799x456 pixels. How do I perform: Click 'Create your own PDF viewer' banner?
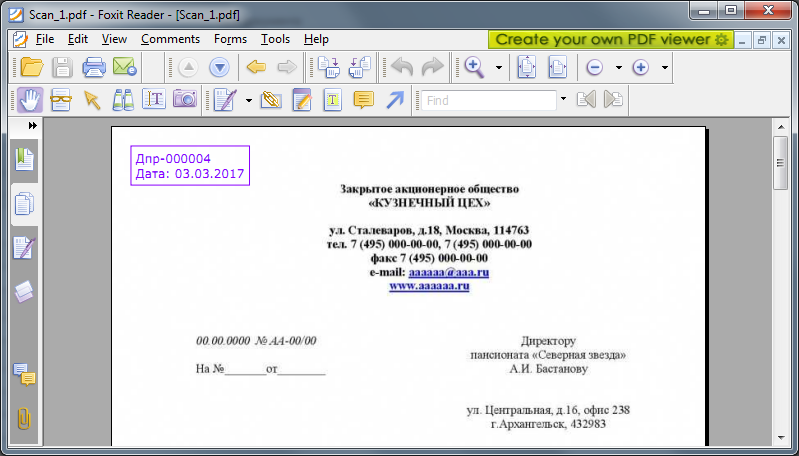coord(611,39)
